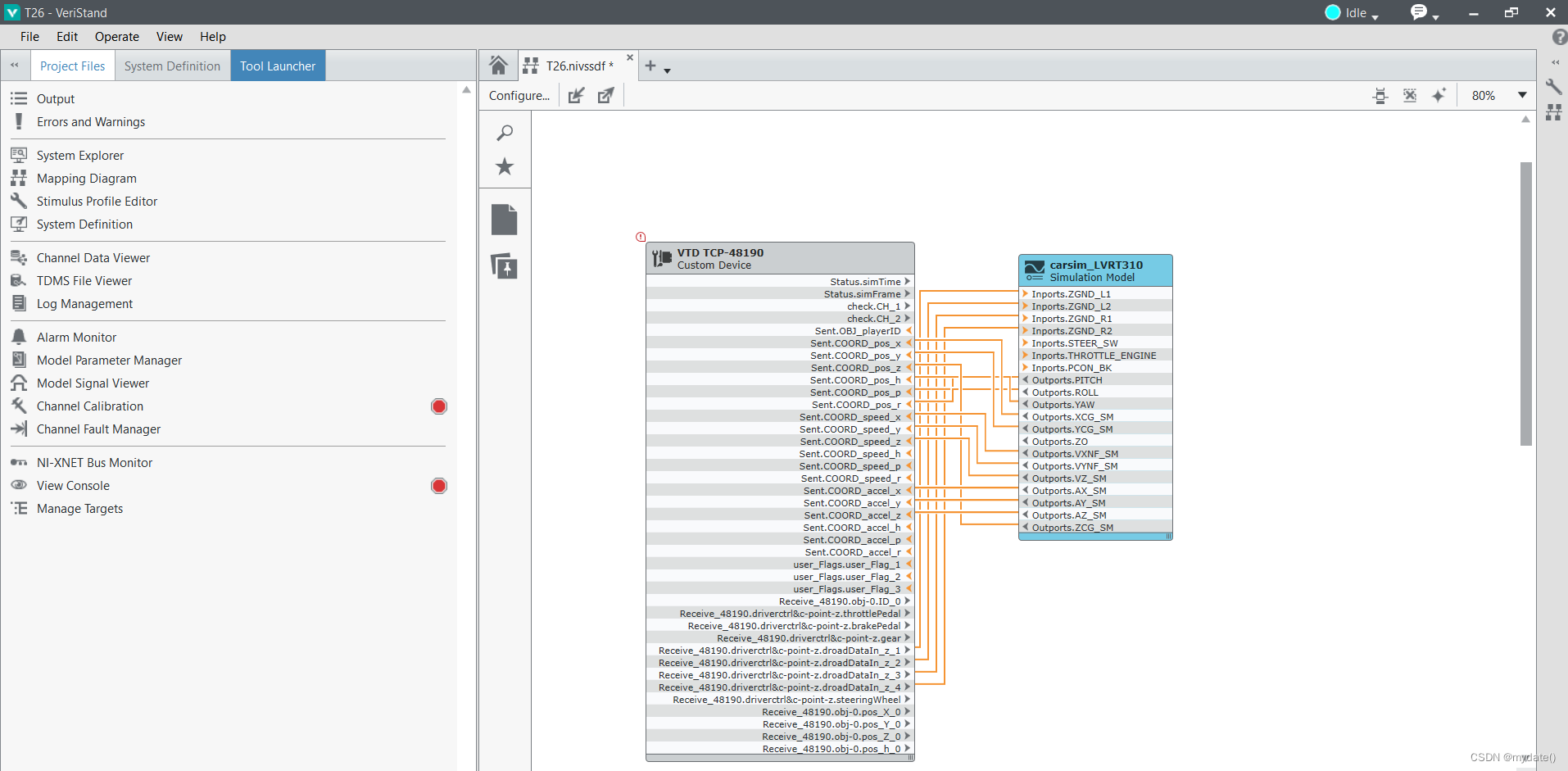Click the red View Console status indicator

(439, 486)
